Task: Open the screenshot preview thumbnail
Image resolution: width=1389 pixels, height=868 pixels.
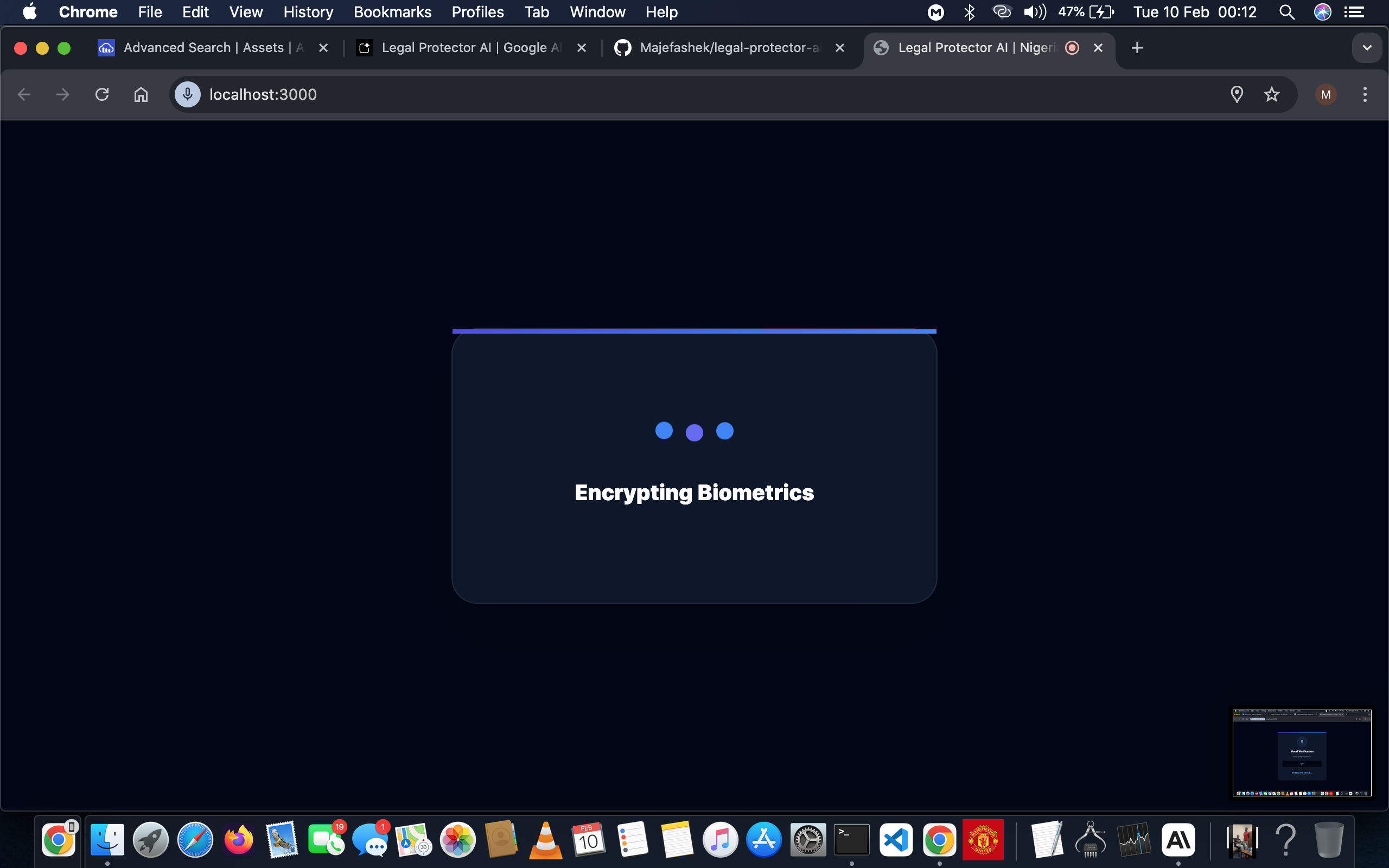Action: pos(1302,752)
